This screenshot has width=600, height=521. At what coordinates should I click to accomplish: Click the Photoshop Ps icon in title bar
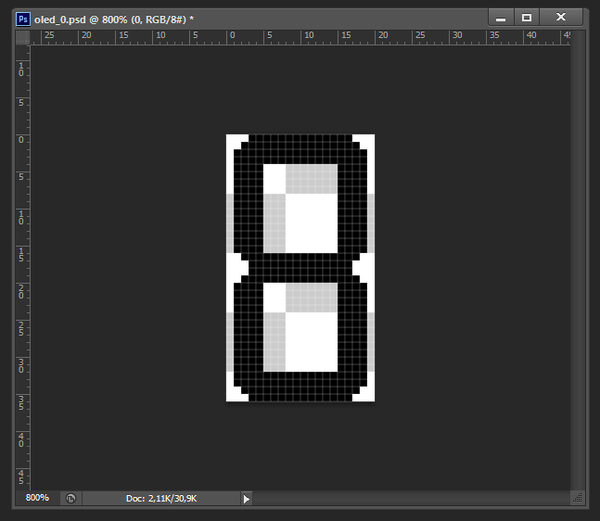(23, 17)
